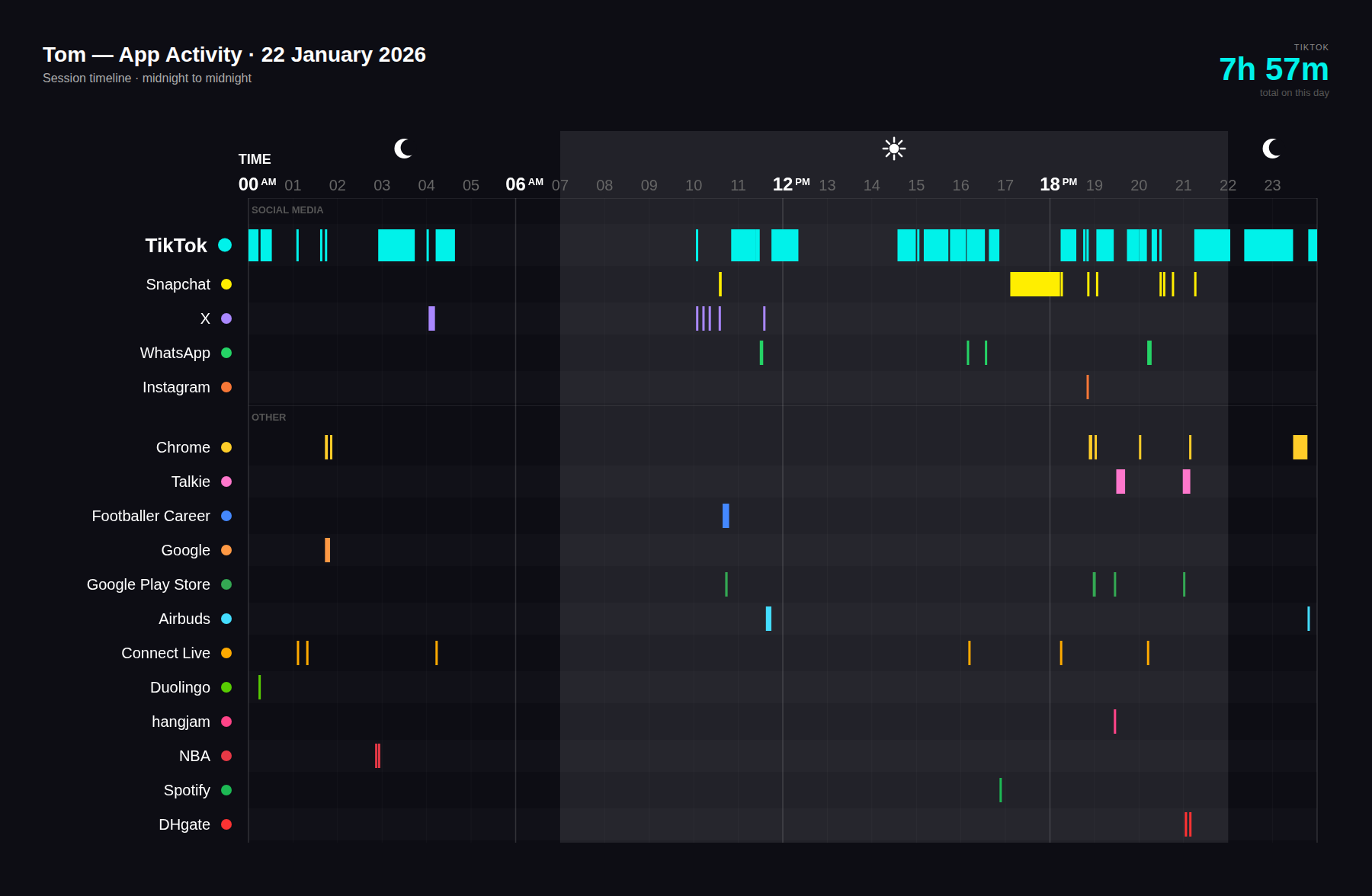Click the orange dot beside Connect Live
This screenshot has width=1372, height=896.
pyautogui.click(x=226, y=653)
